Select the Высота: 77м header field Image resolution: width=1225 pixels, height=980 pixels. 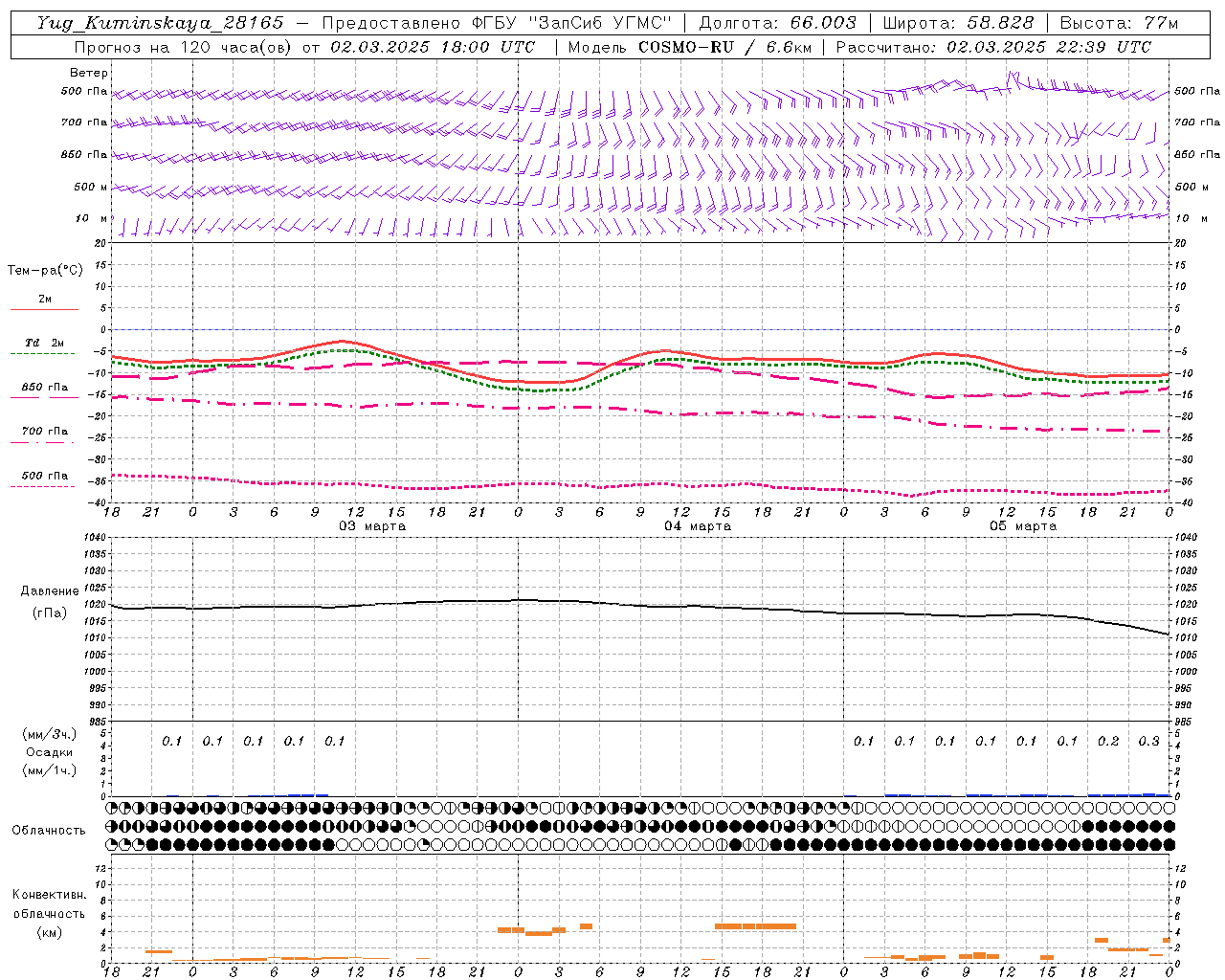[x=1119, y=23]
